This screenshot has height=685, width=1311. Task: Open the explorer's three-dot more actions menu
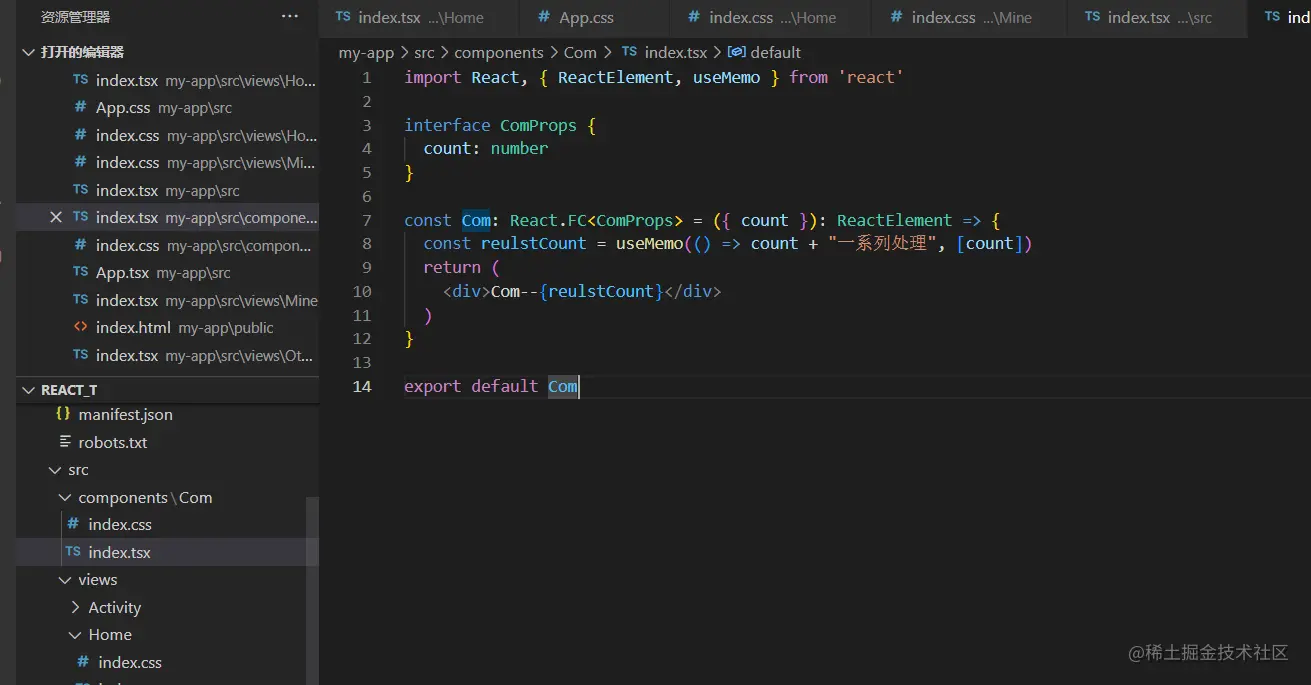tap(290, 17)
